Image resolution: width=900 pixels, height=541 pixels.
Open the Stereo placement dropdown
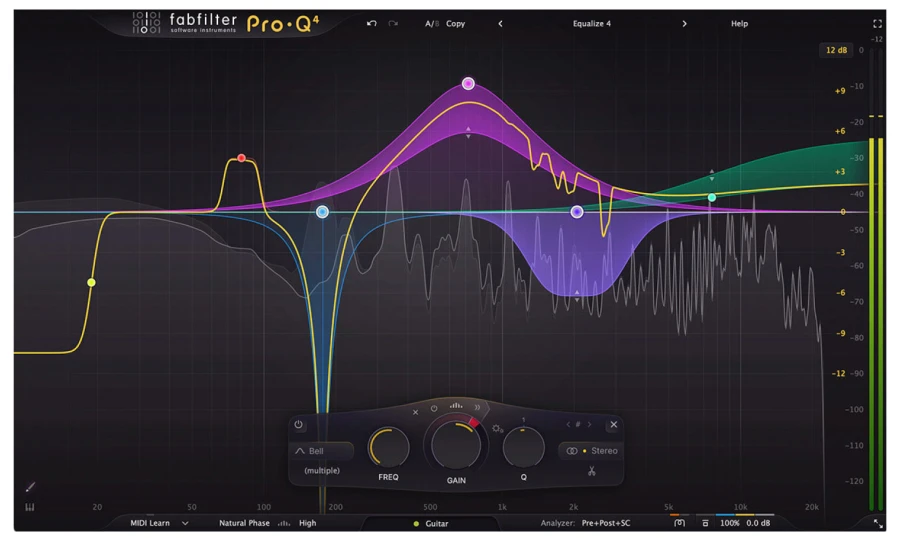click(591, 451)
